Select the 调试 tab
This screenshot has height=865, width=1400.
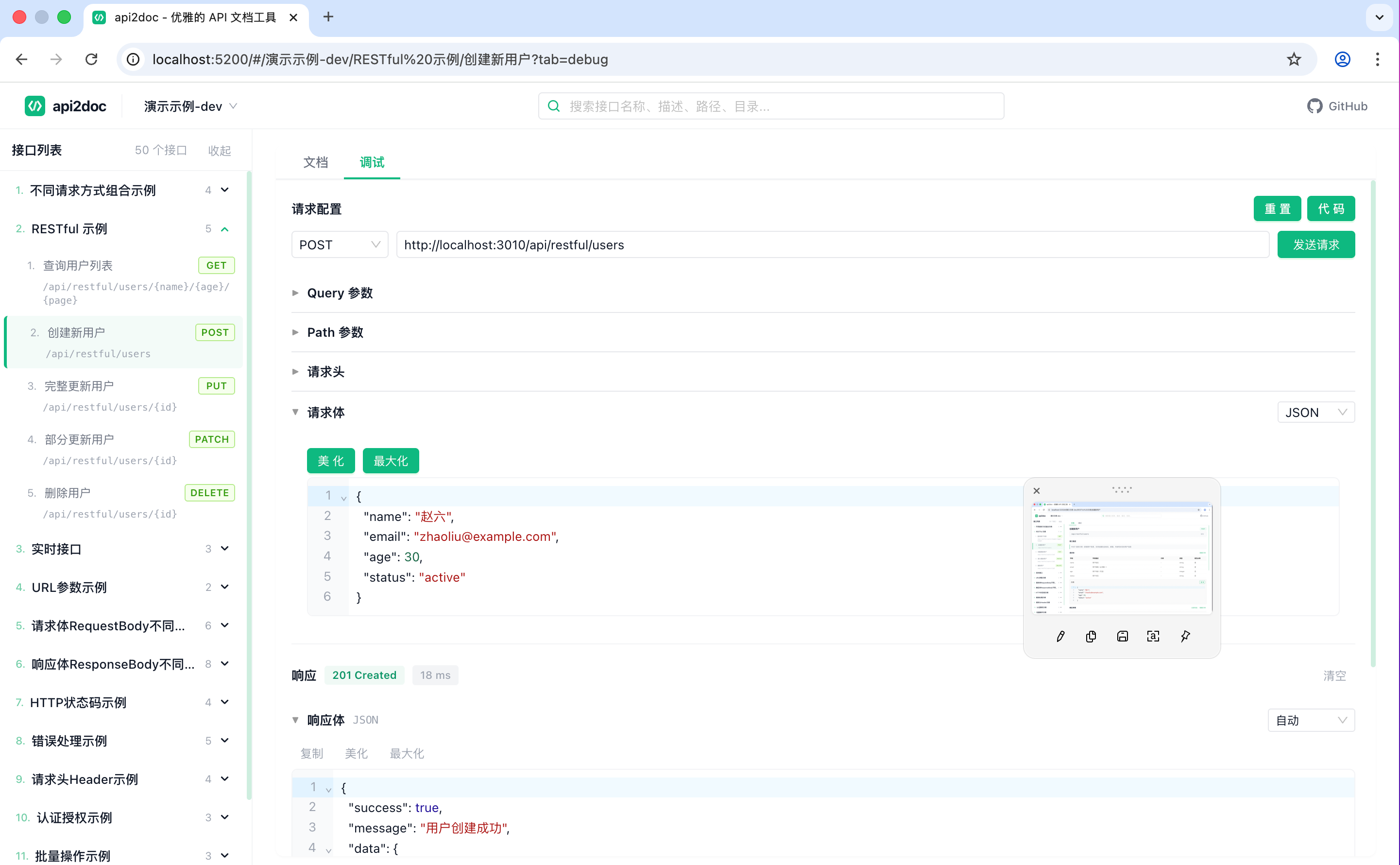[x=372, y=162]
